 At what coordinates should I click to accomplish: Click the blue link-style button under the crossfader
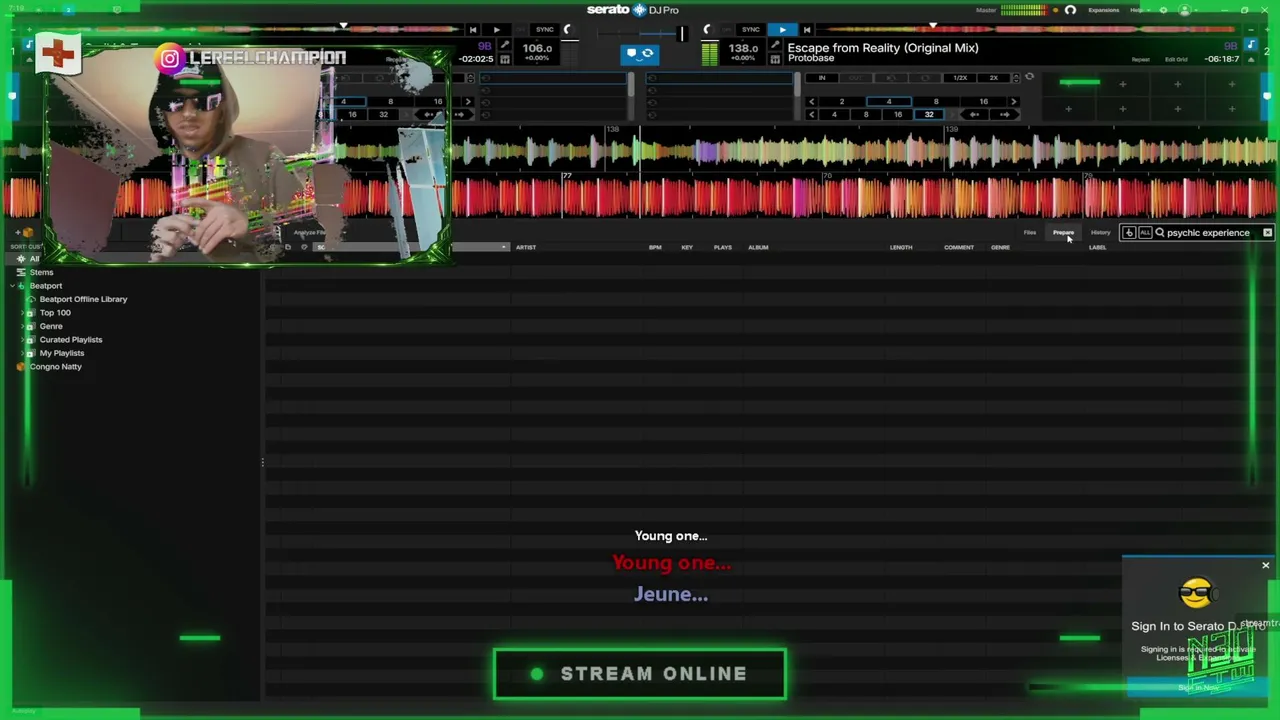(x=640, y=54)
